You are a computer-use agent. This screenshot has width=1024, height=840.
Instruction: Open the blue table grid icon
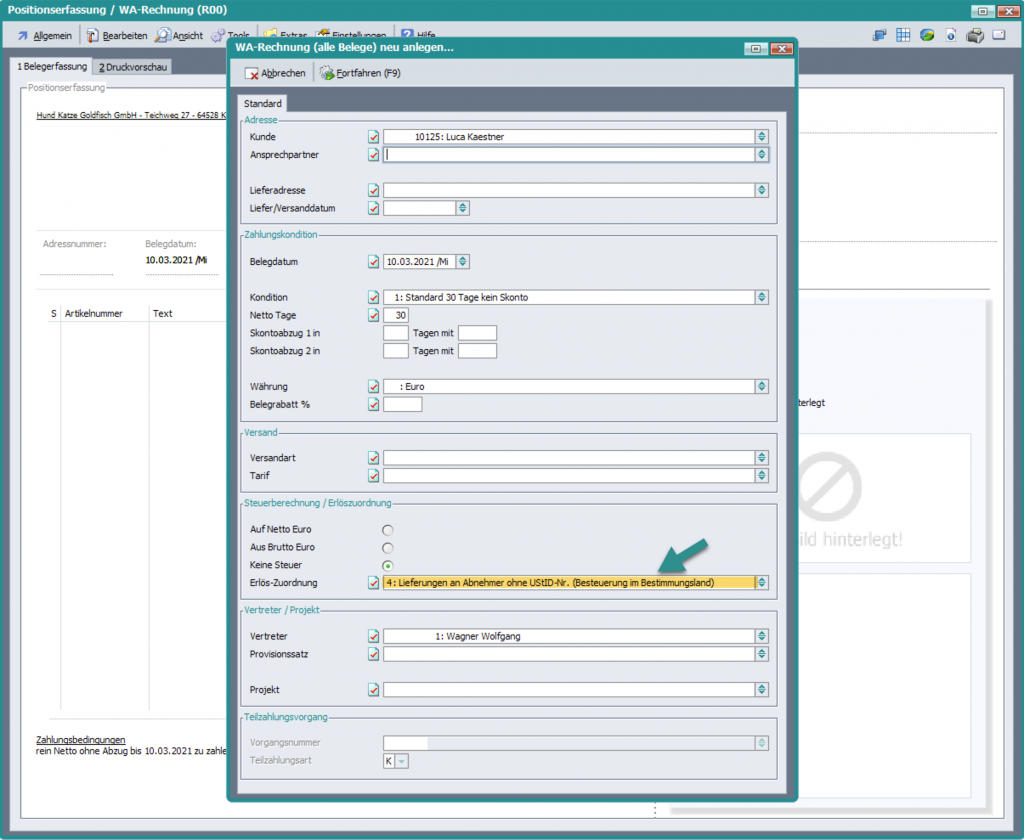pos(903,35)
